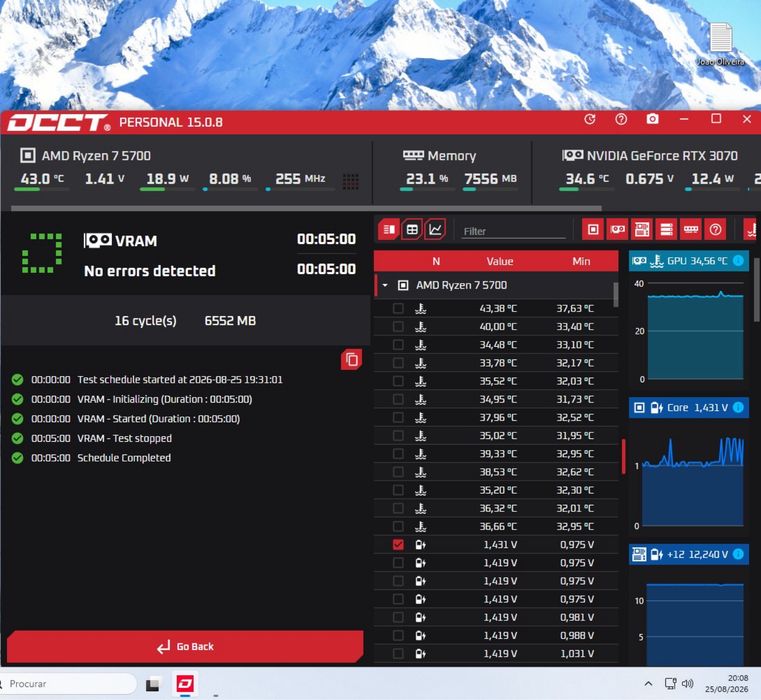Click the NVIDIA GeForce RTX 3070 card icon
Image resolution: width=761 pixels, height=700 pixels.
tap(573, 155)
